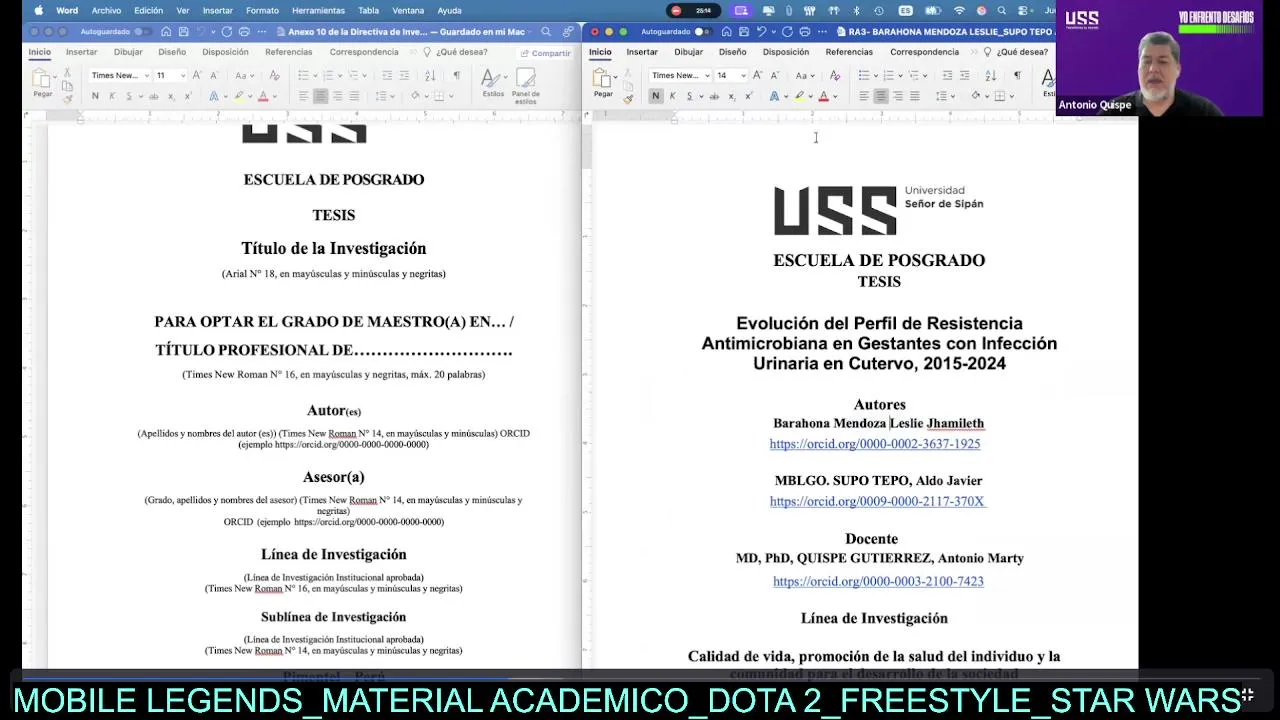This screenshot has width=1280, height=720.
Task: Open Barahona Mendoza ORCID link 0000-0002-3637-1925
Action: (875, 444)
